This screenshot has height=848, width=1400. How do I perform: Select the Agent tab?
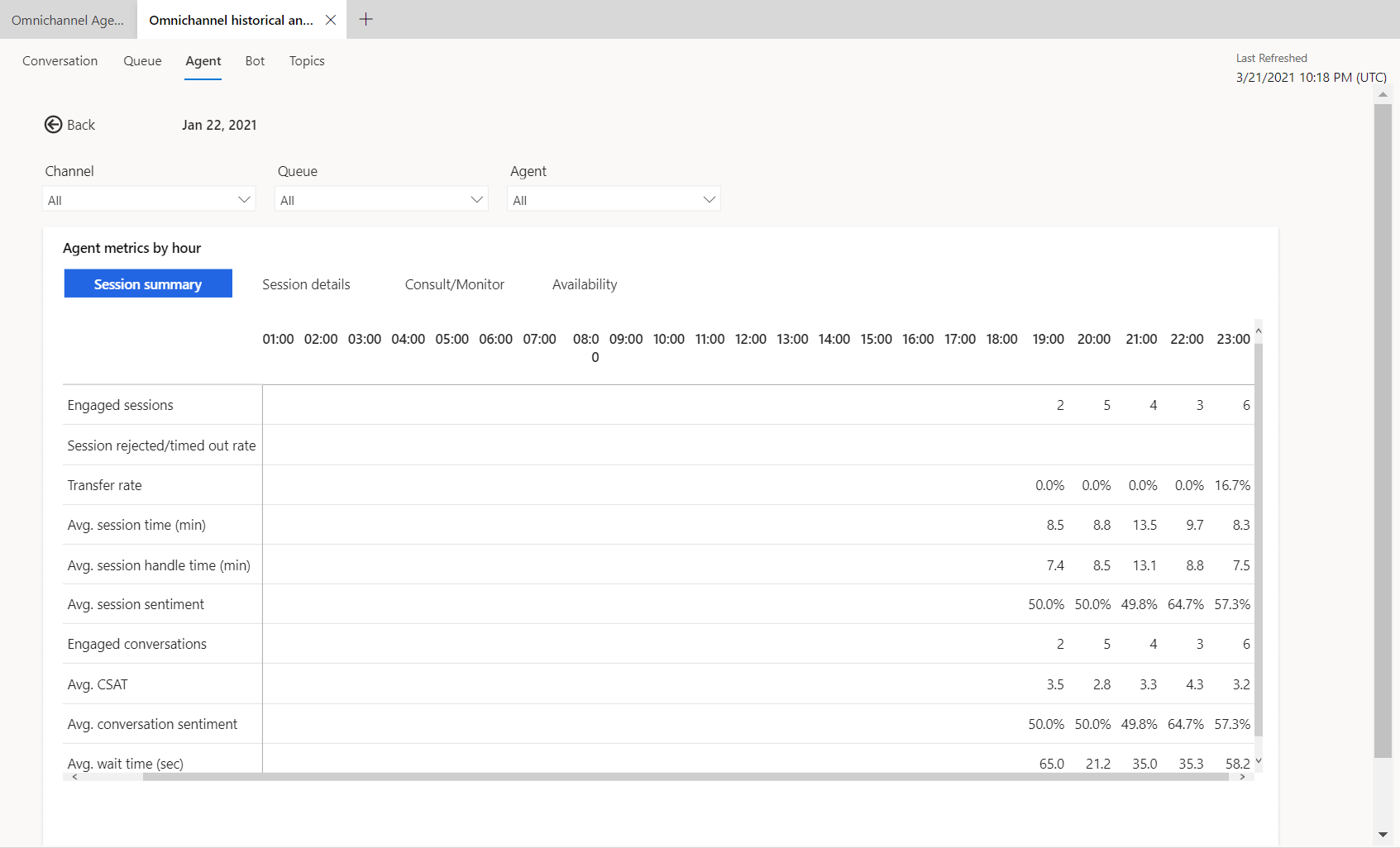click(203, 61)
